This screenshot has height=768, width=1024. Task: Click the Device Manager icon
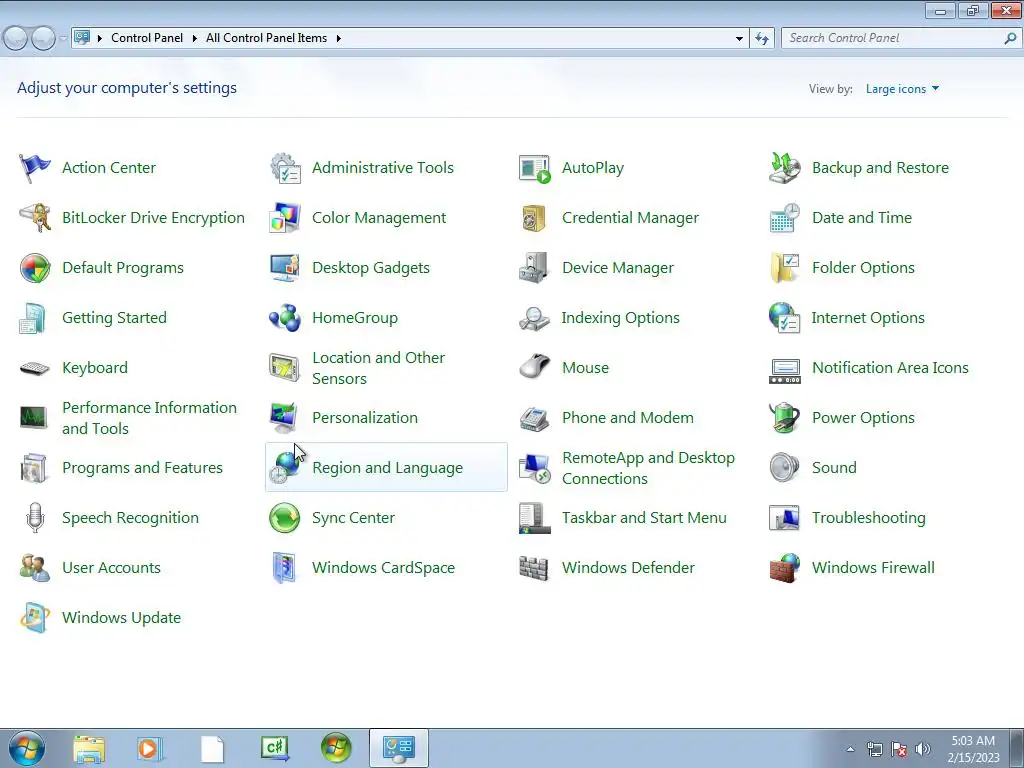tap(535, 268)
